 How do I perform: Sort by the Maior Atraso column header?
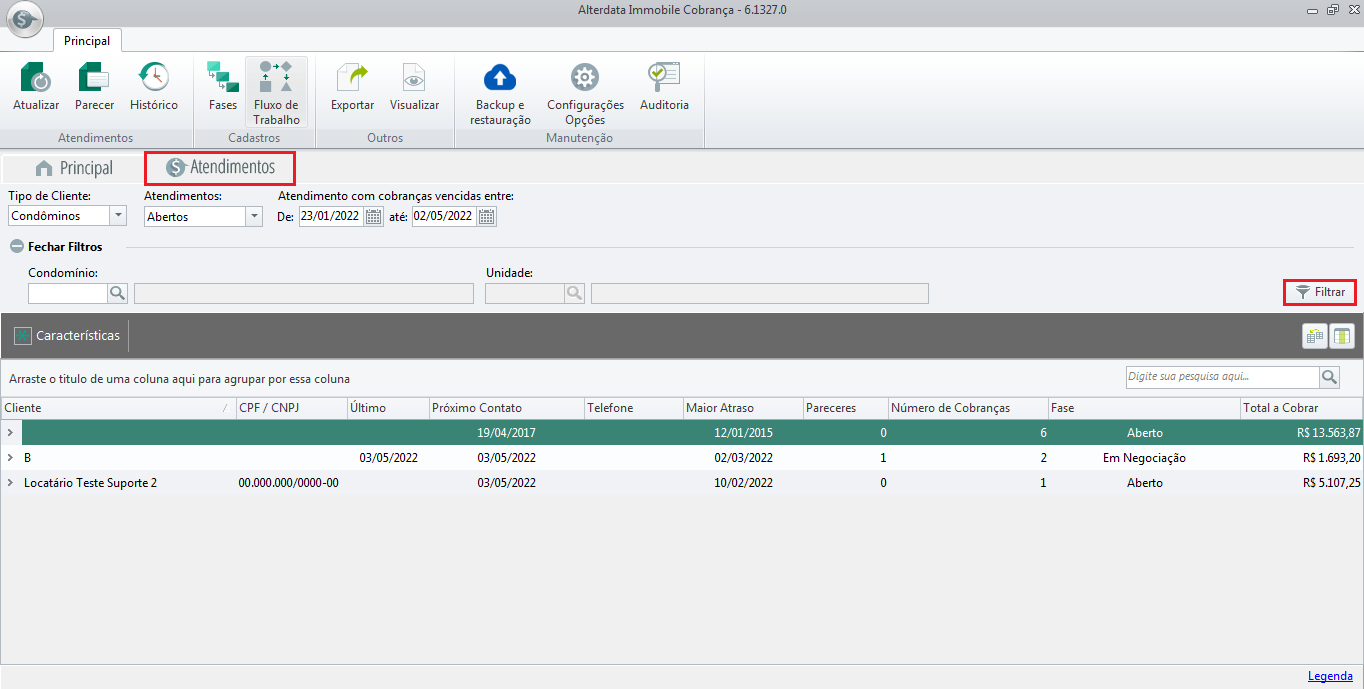[x=743, y=408]
